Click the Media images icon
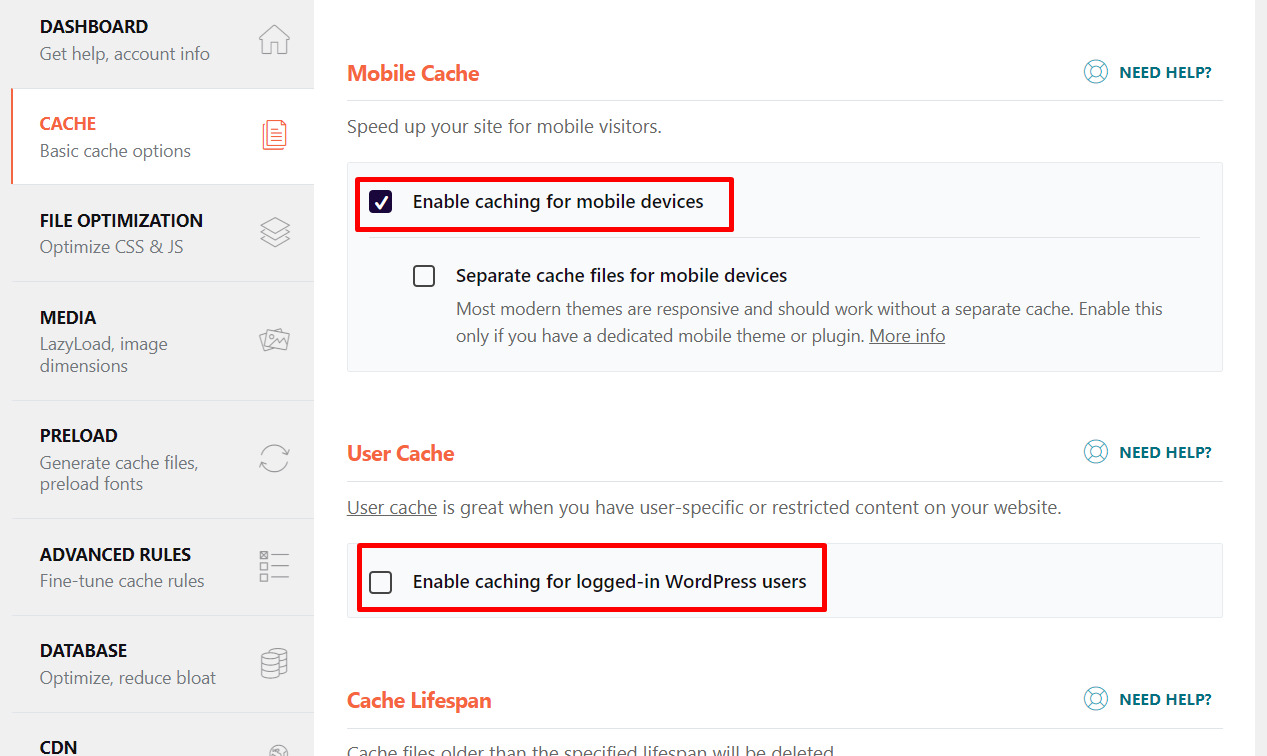This screenshot has height=756, width=1267. point(274,340)
